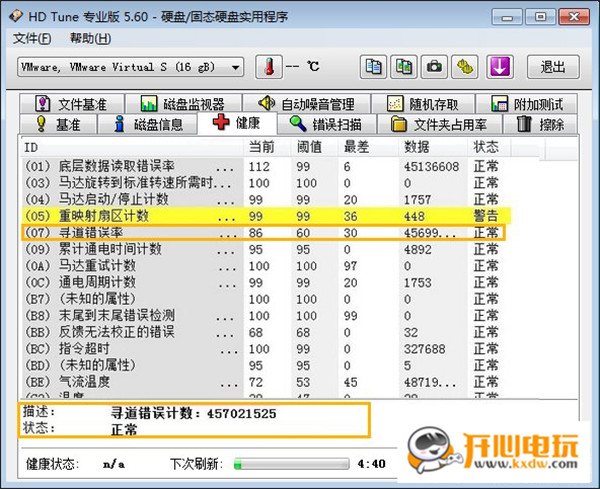Click the ID column header
This screenshot has height=489, width=600.
(x=30, y=147)
